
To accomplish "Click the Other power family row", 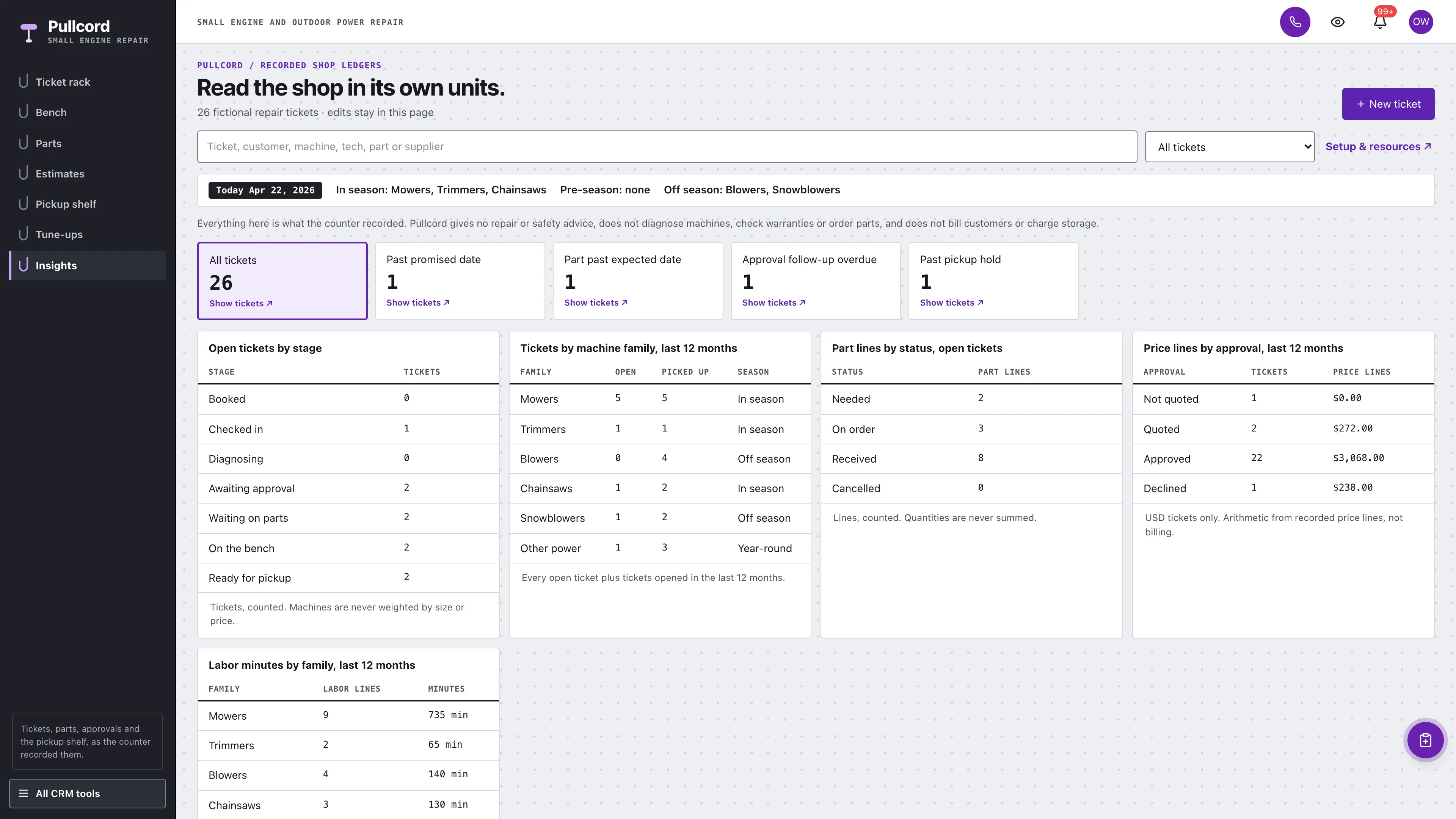I will [660, 548].
